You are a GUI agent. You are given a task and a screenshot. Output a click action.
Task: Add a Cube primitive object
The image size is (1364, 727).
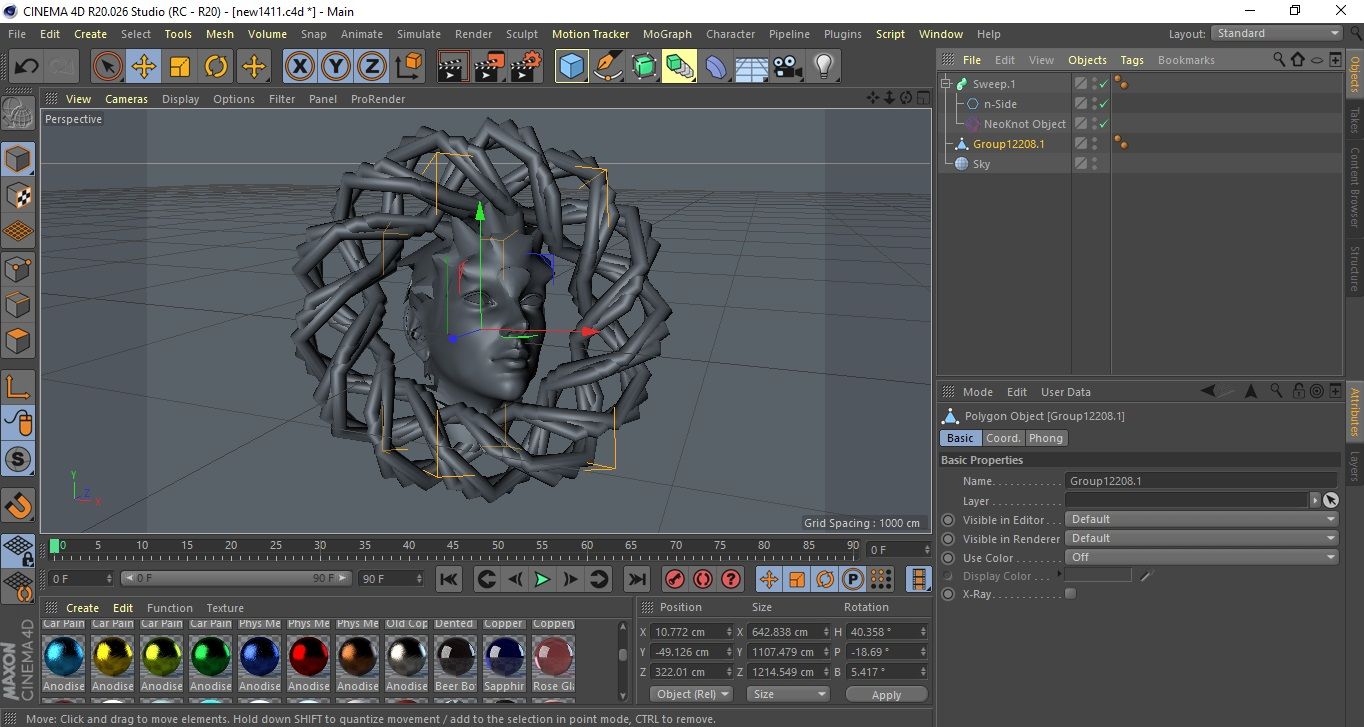(x=571, y=67)
